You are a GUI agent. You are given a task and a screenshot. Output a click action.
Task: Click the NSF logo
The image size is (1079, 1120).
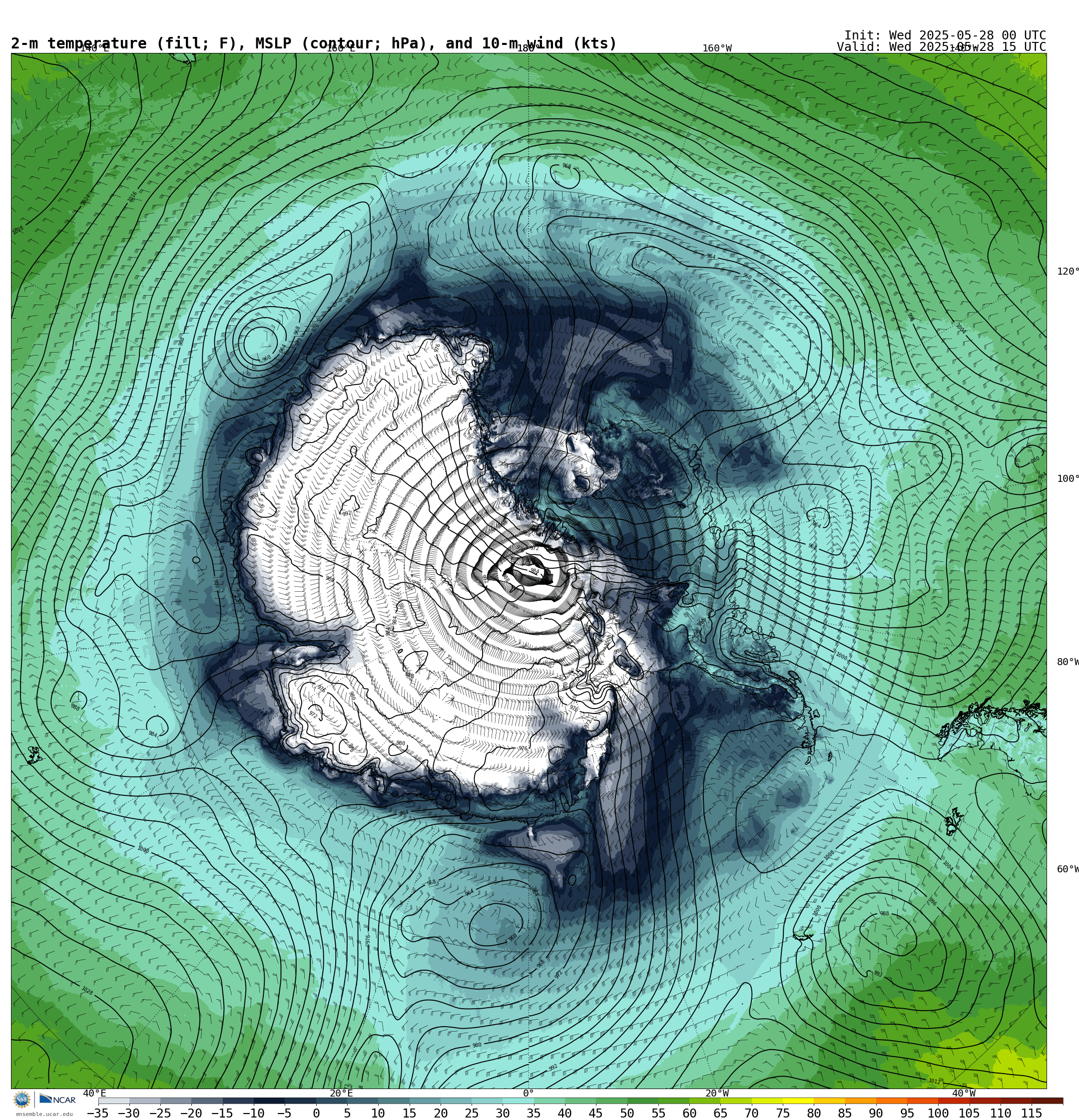point(21,1100)
